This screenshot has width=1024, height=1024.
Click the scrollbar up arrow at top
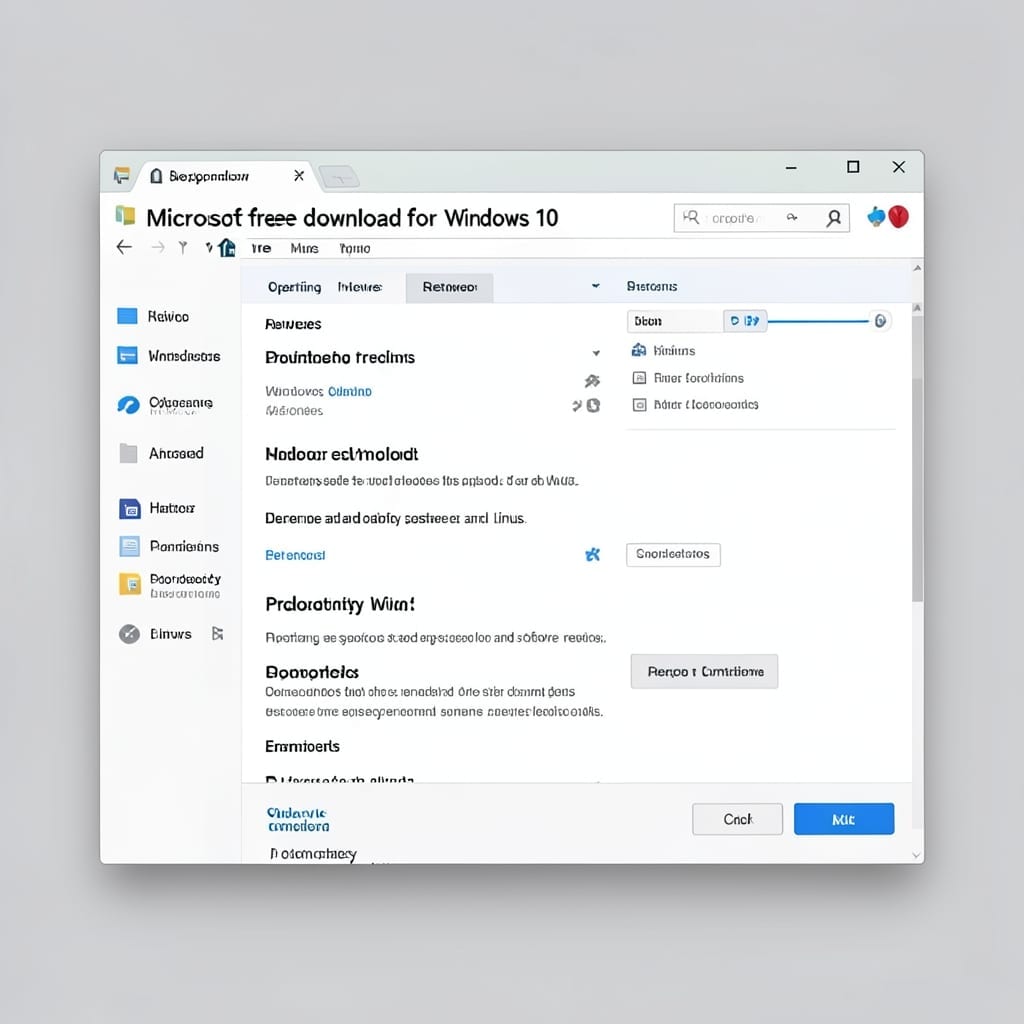point(918,268)
